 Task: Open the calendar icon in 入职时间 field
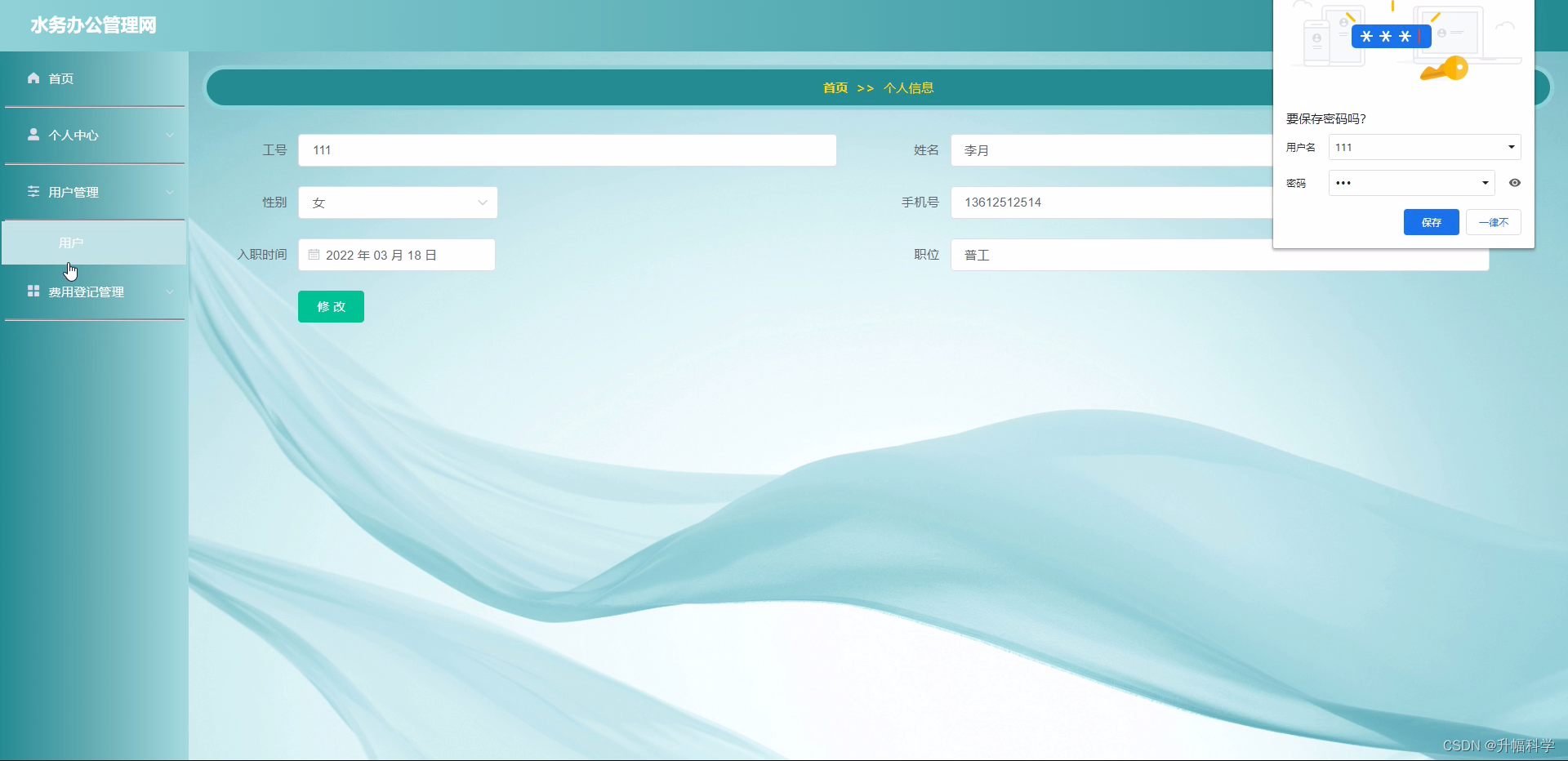[x=314, y=255]
